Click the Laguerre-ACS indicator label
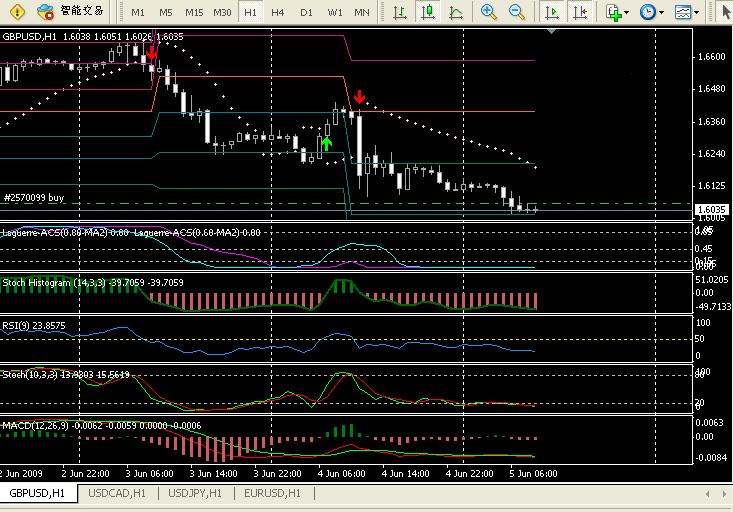Screen dimensions: 733x512 131,232
